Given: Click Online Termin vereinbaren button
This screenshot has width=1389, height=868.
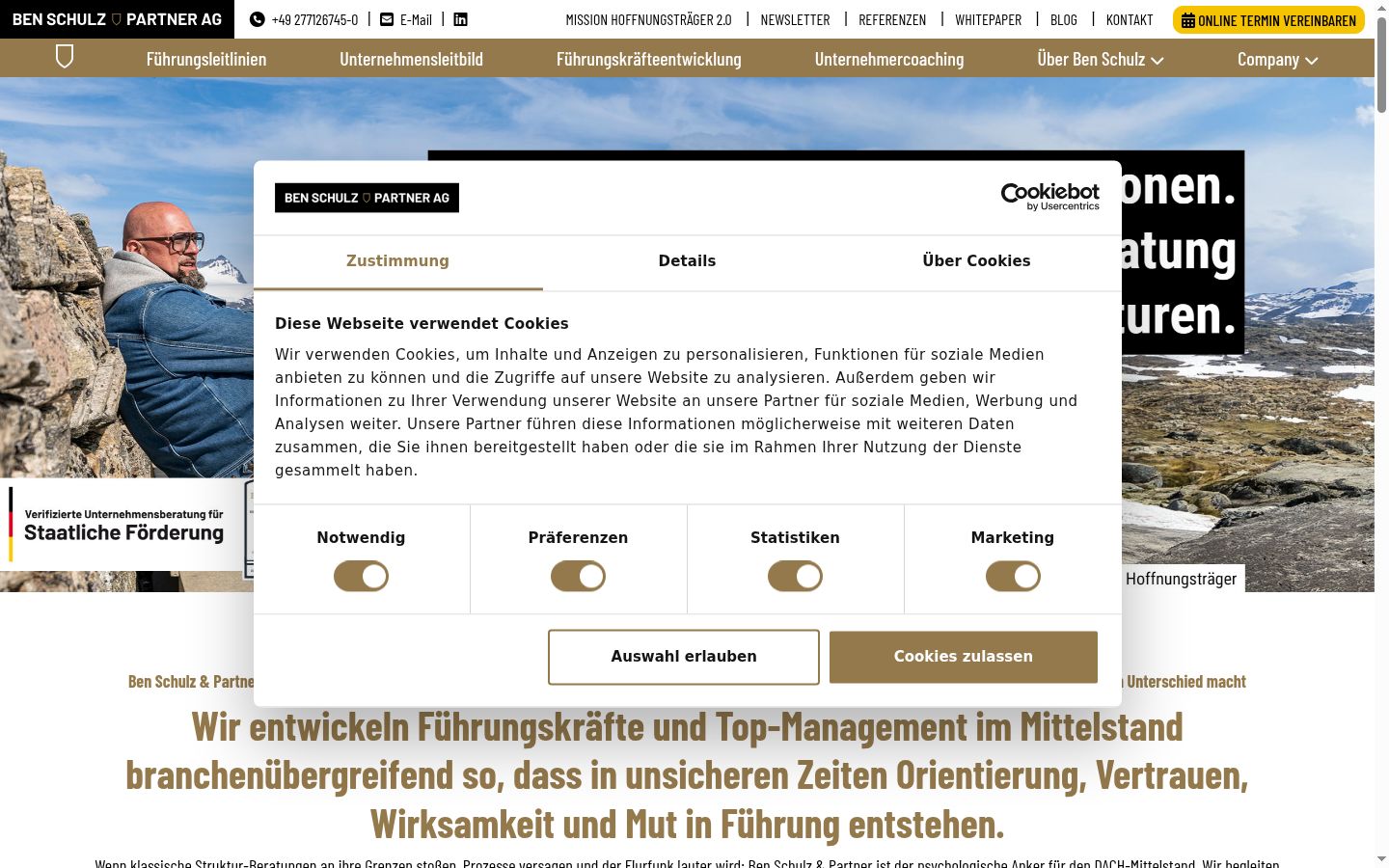Looking at the screenshot, I should coord(1268,20).
